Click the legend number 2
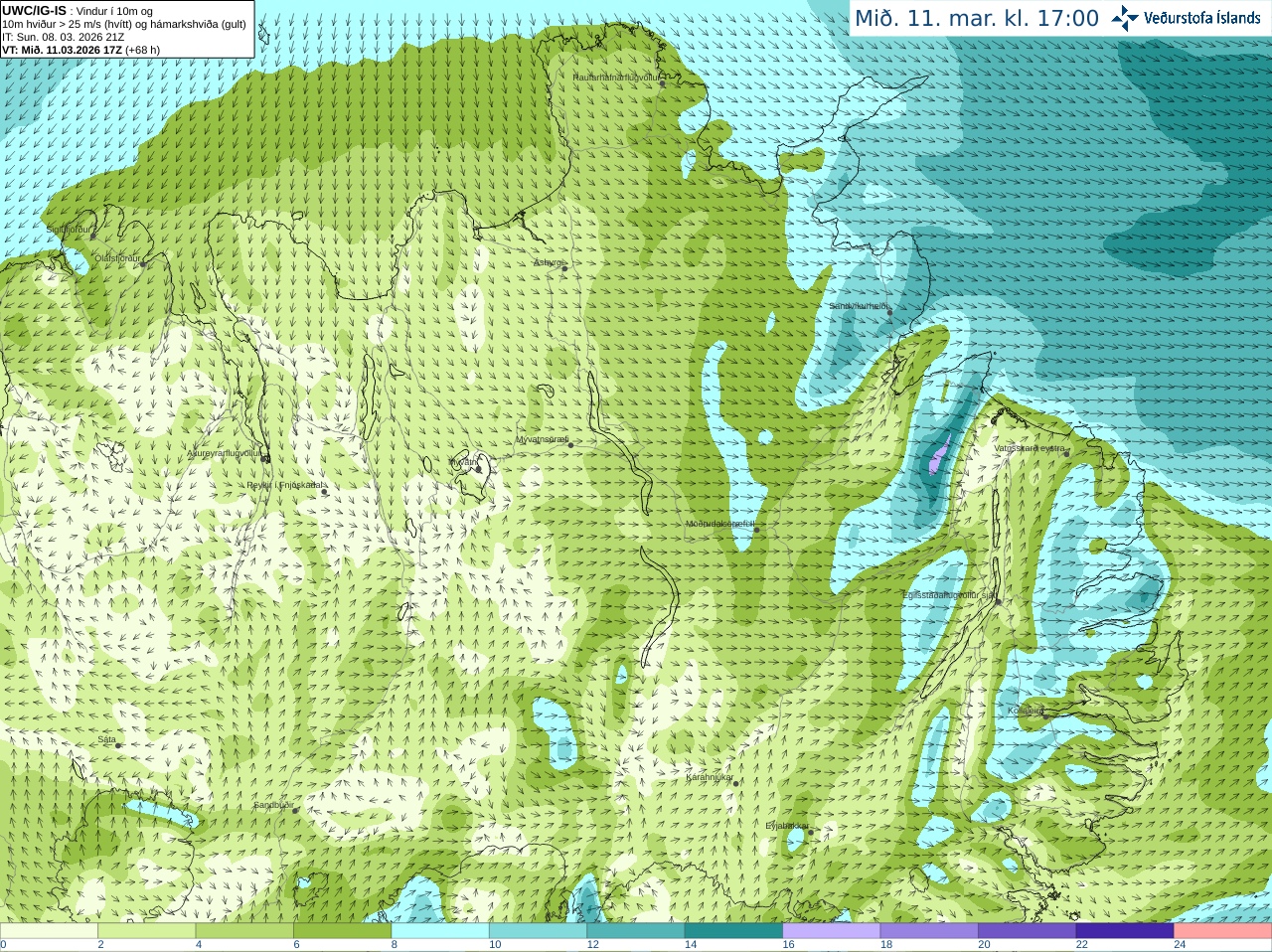Image resolution: width=1272 pixels, height=952 pixels. (x=100, y=945)
